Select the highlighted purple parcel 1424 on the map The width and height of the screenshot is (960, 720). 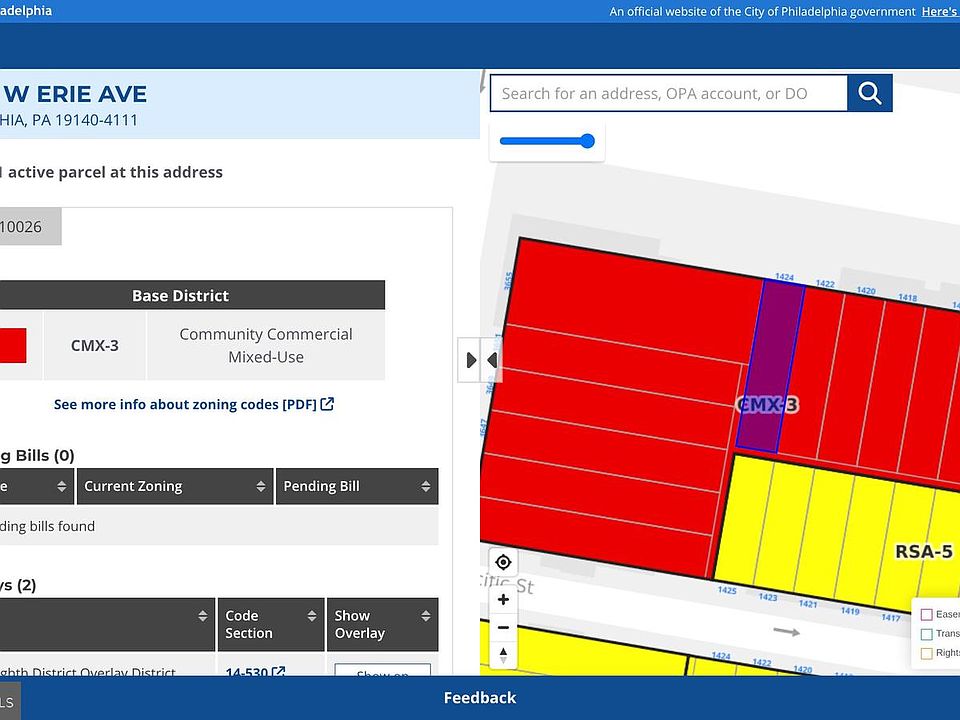(770, 366)
